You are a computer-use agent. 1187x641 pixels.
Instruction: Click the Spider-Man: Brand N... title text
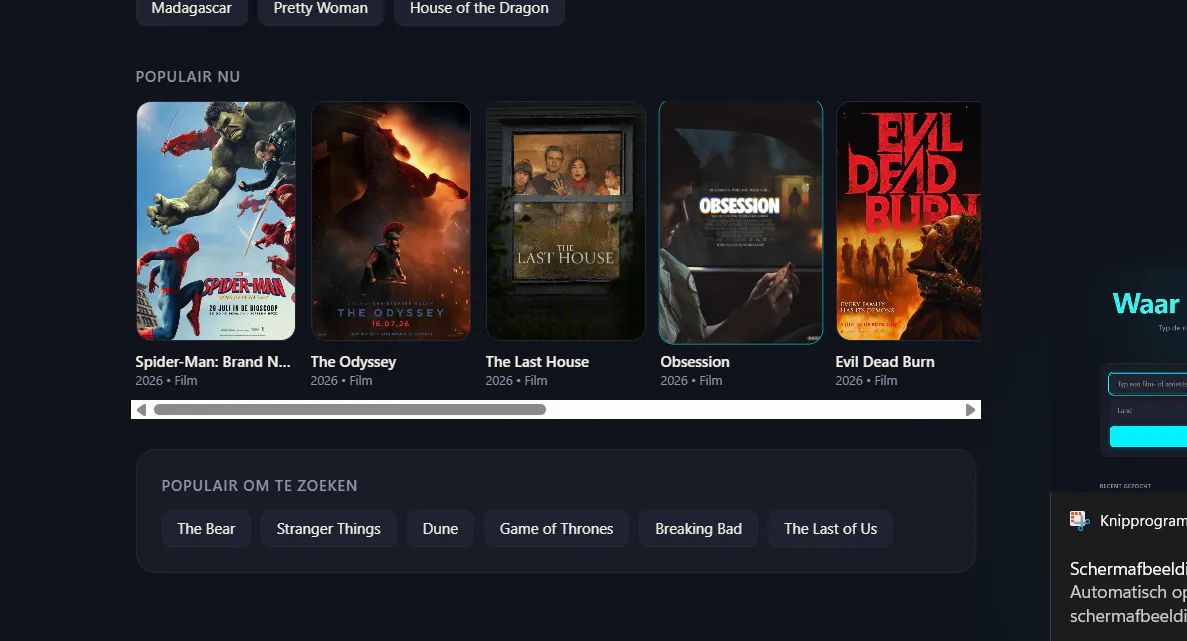pyautogui.click(x=213, y=362)
